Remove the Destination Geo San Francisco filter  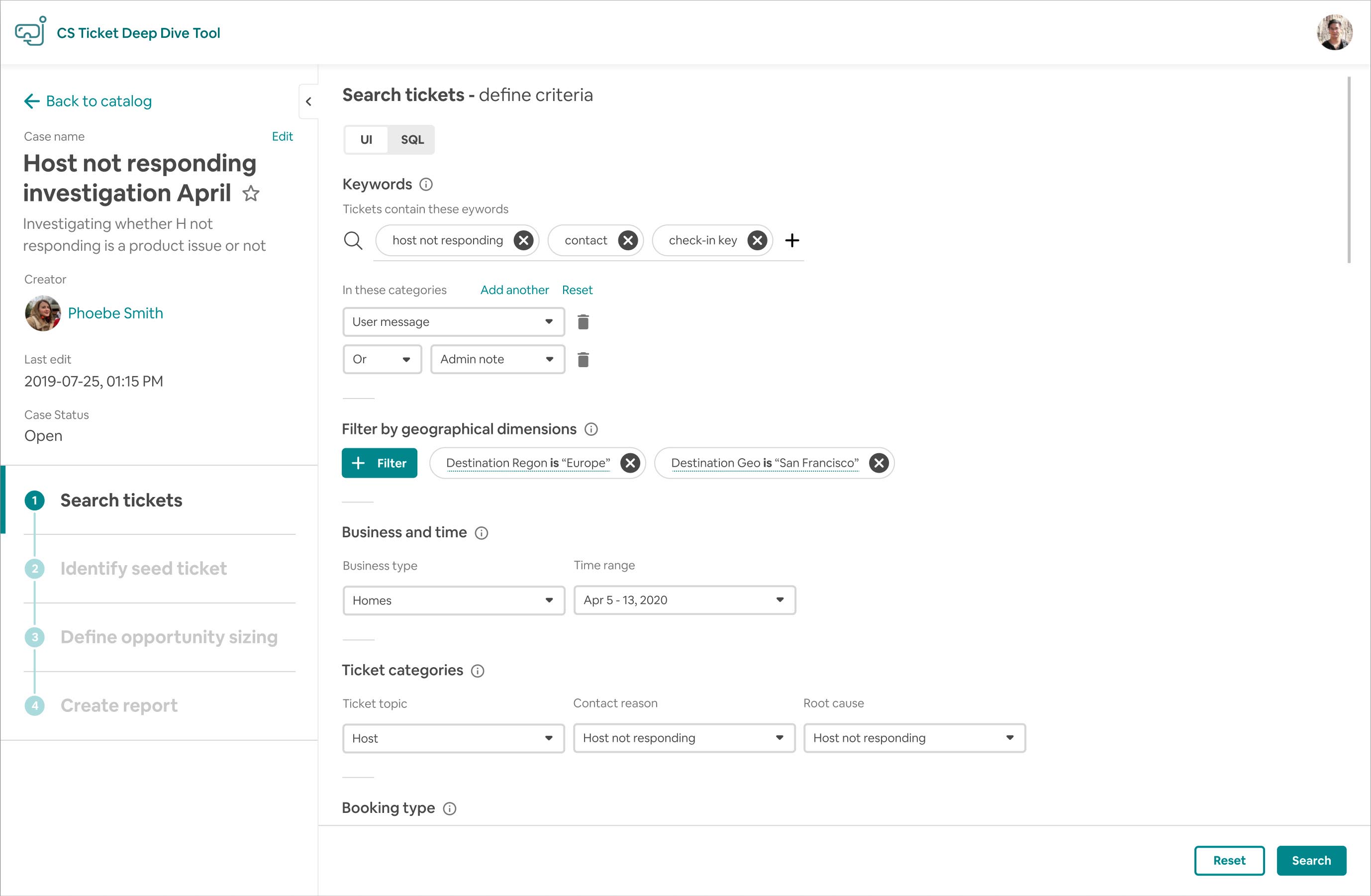pyautogui.click(x=879, y=463)
